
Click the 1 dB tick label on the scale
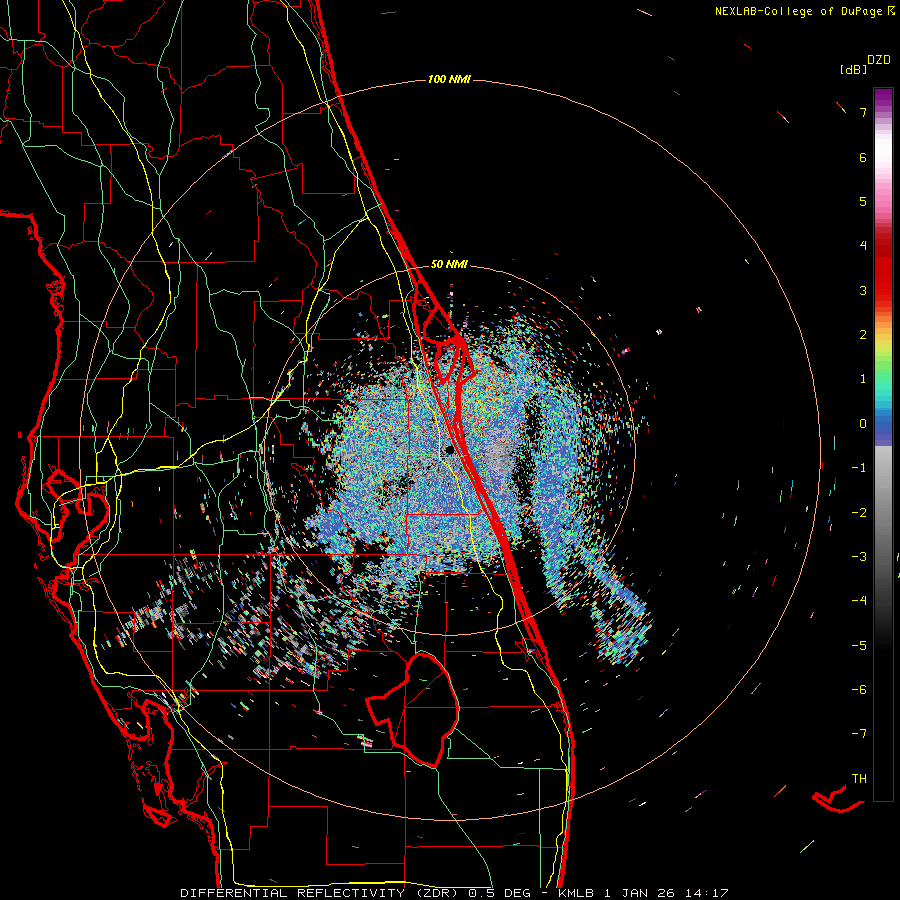(x=863, y=379)
